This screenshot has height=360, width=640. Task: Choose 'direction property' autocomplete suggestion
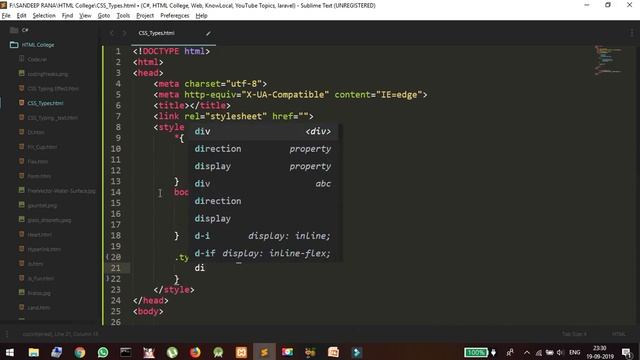coord(264,149)
